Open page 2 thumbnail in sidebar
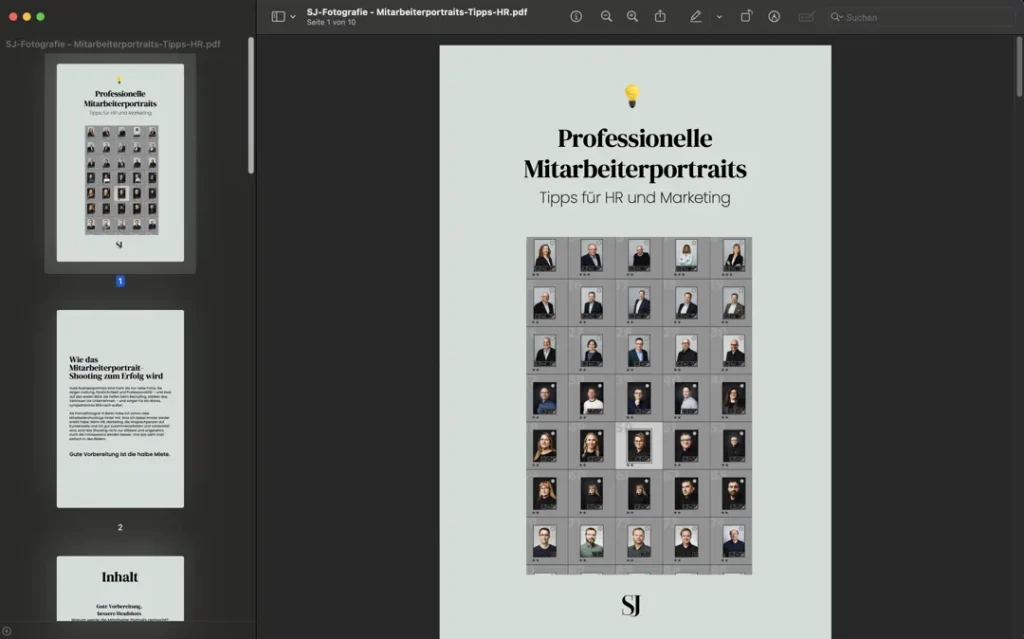Image resolution: width=1024 pixels, height=639 pixels. [120, 408]
